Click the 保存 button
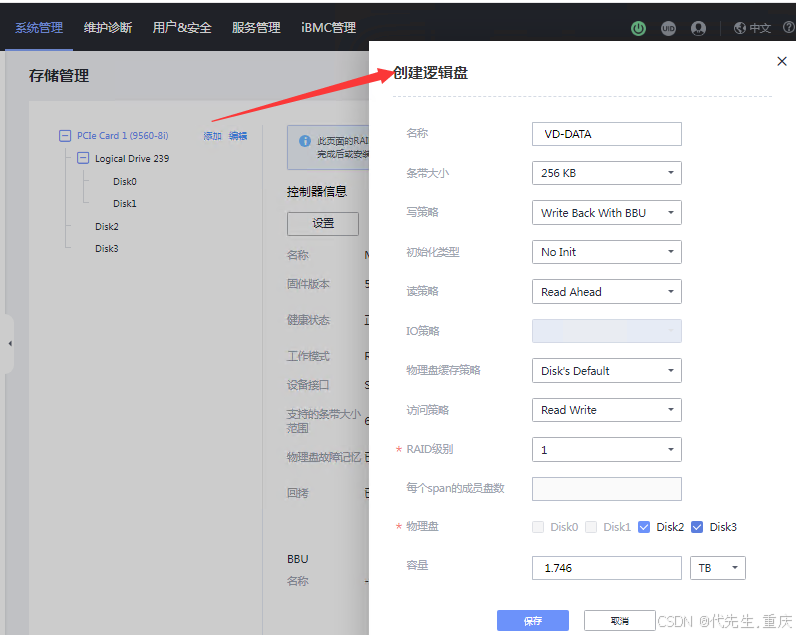The image size is (796, 635). (533, 620)
